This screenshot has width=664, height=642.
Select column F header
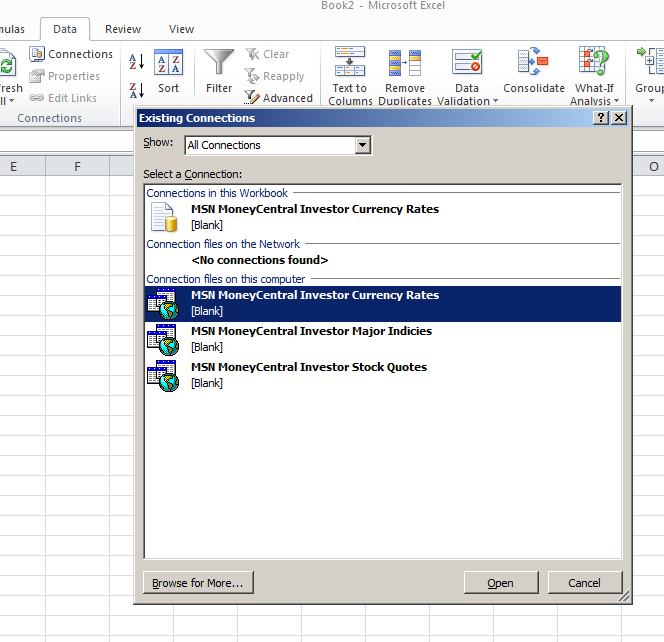[77, 166]
